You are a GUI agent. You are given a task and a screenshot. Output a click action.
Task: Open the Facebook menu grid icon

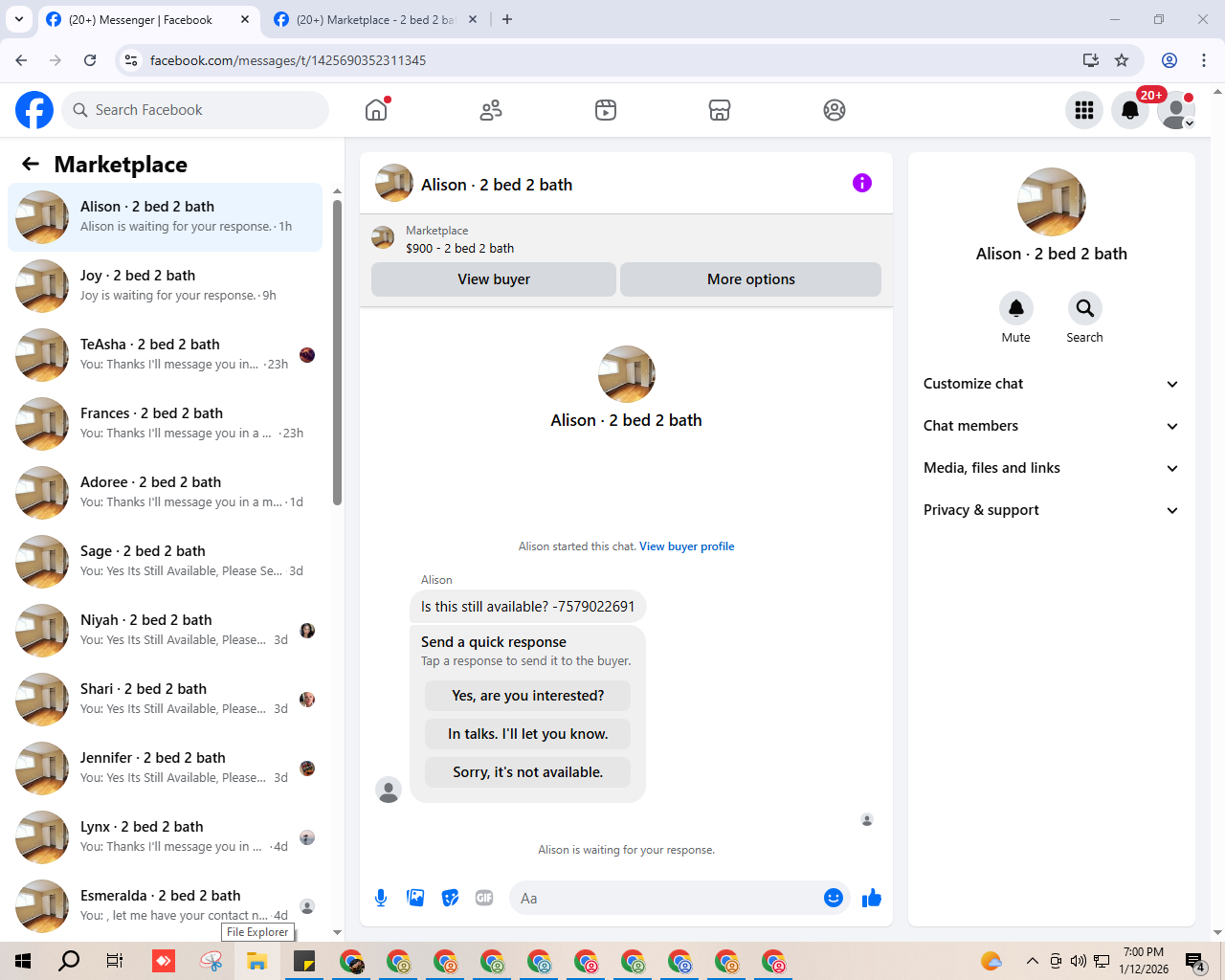1084,110
